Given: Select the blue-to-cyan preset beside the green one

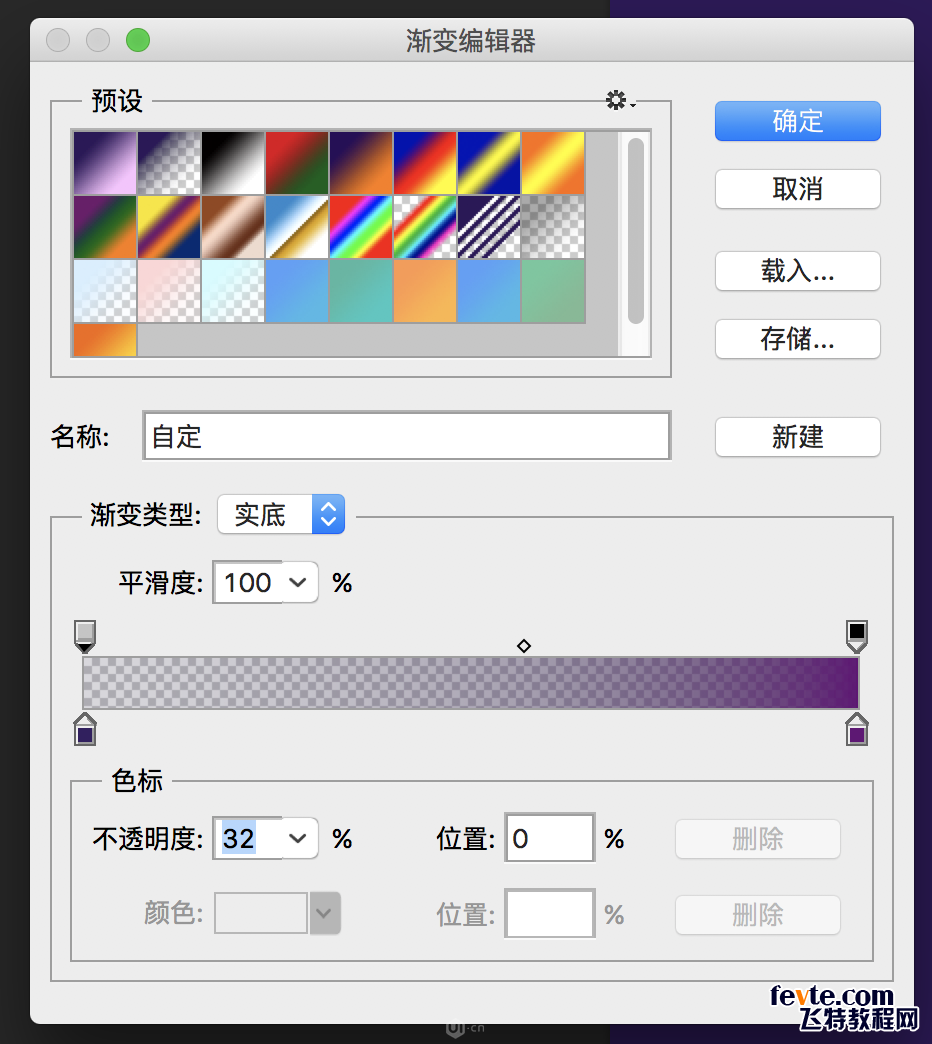Looking at the screenshot, I should click(x=489, y=291).
